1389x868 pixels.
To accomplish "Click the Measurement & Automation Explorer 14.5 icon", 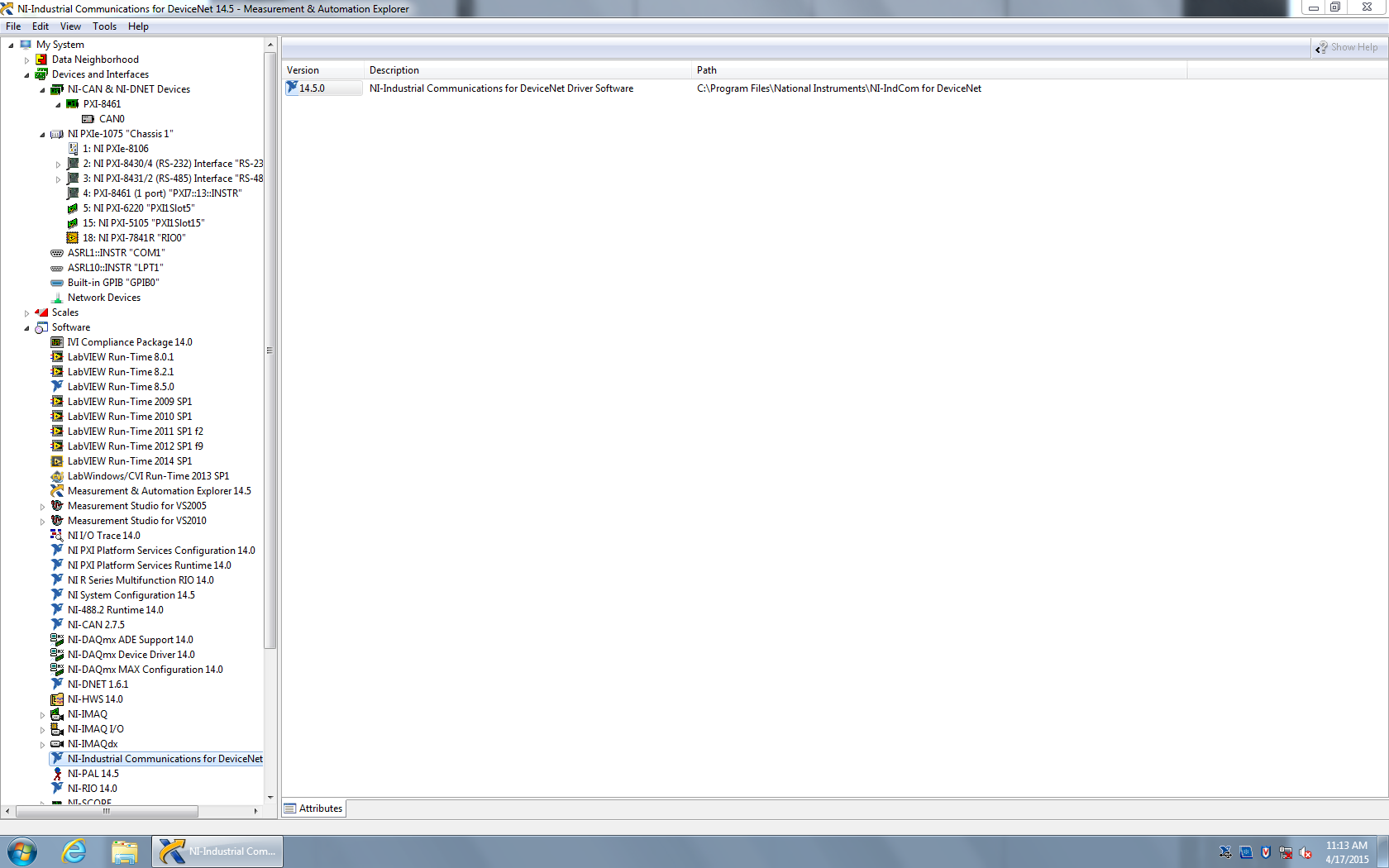I will click(x=57, y=491).
